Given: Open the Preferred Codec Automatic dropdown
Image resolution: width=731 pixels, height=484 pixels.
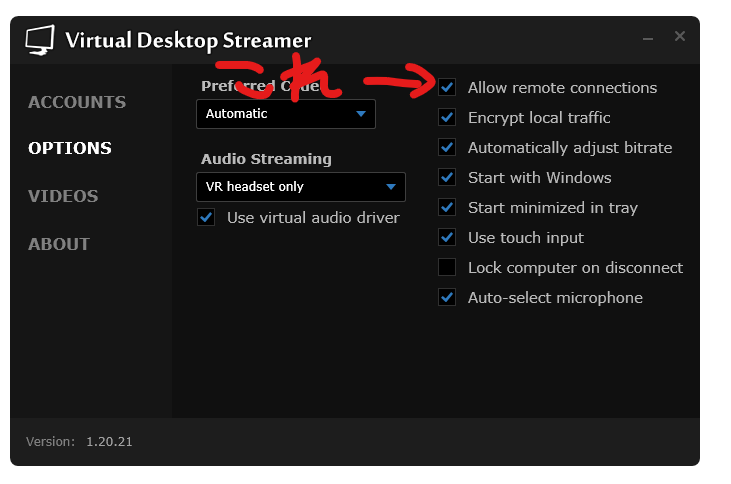Looking at the screenshot, I should 286,114.
